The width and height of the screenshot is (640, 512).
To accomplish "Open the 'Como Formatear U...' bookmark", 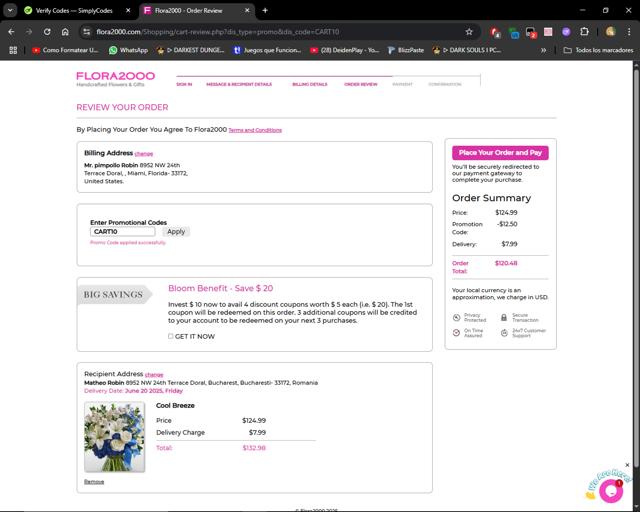I will (65, 50).
